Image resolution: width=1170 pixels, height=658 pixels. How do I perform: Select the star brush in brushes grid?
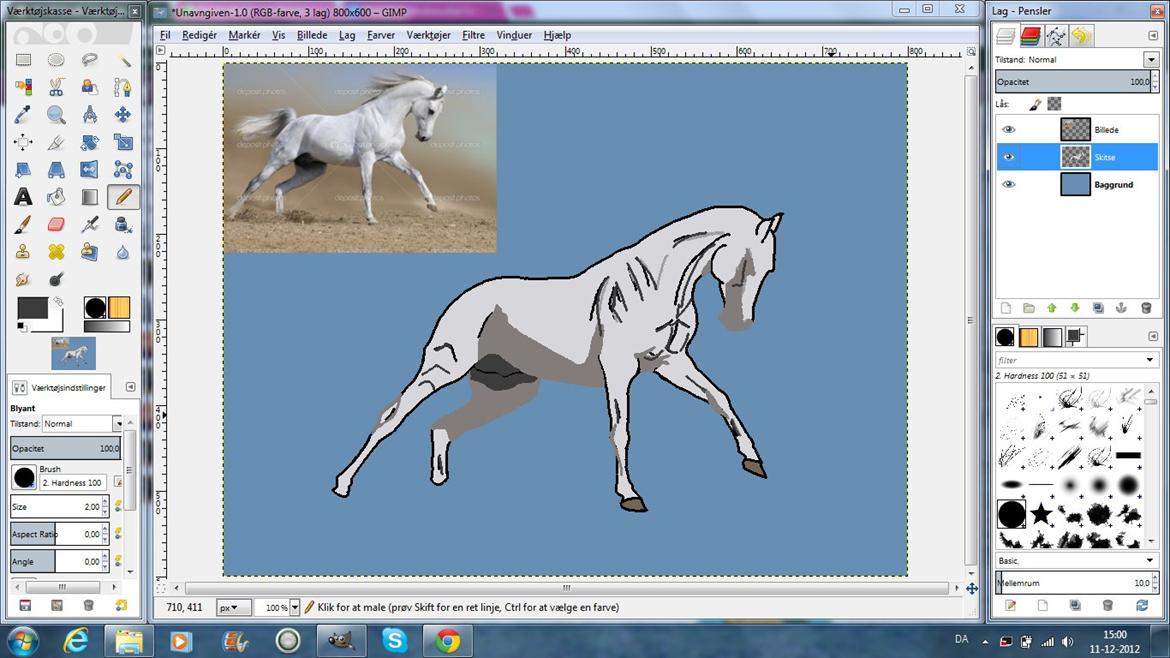pyautogui.click(x=1041, y=514)
